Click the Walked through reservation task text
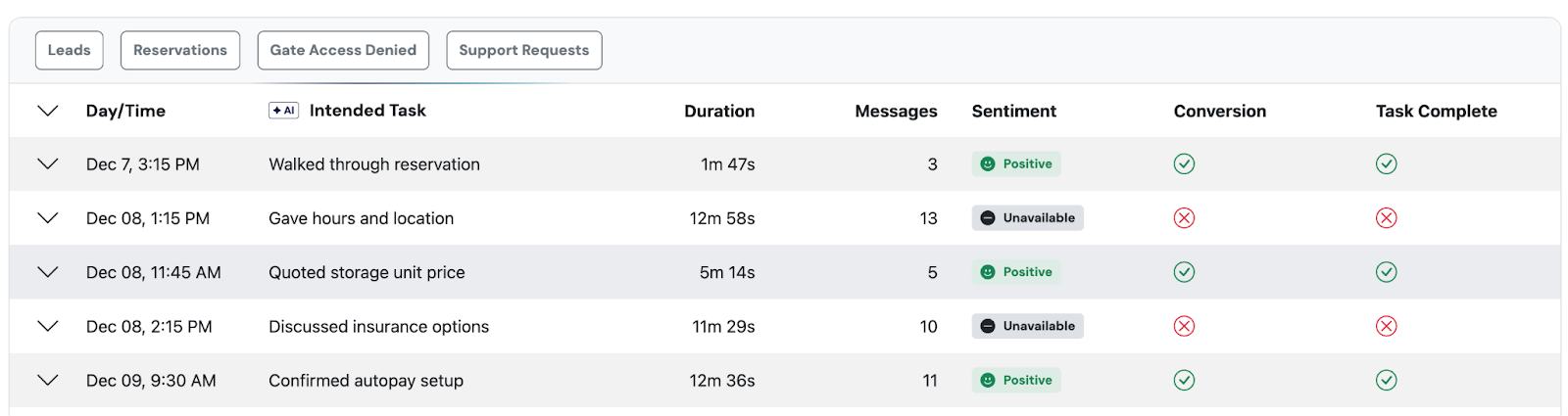 coord(374,164)
